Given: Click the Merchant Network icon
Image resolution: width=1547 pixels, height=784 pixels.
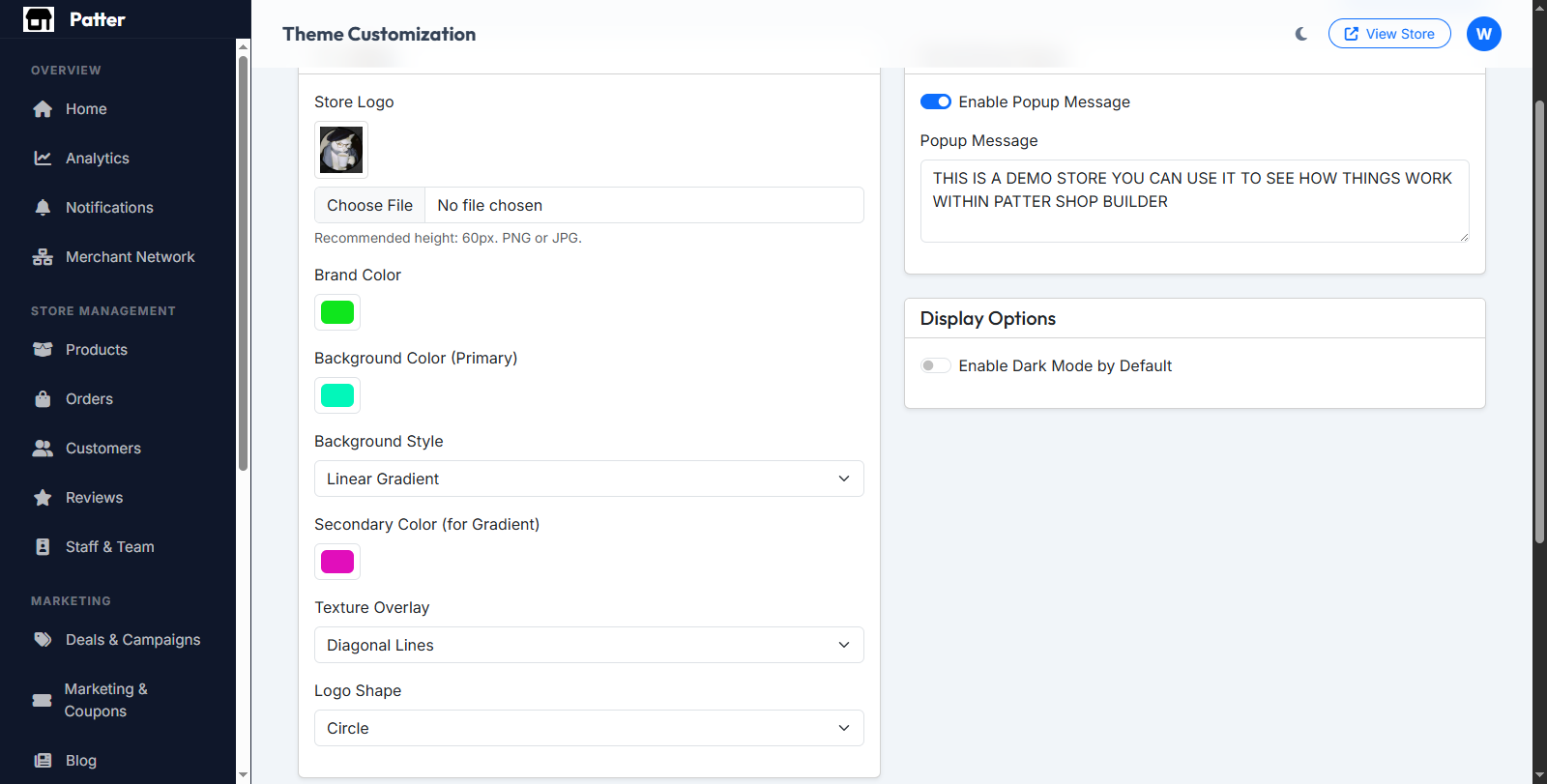Looking at the screenshot, I should 43,257.
